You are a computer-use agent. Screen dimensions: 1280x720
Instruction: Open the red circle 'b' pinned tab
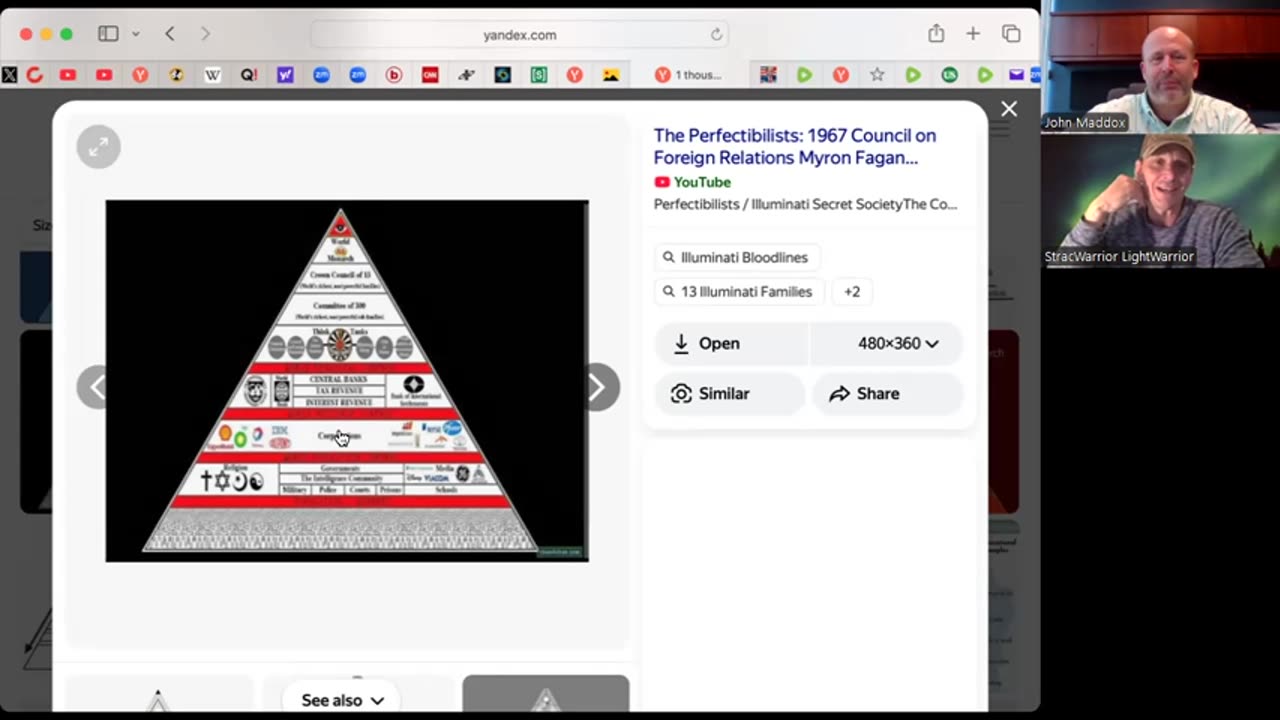point(394,75)
